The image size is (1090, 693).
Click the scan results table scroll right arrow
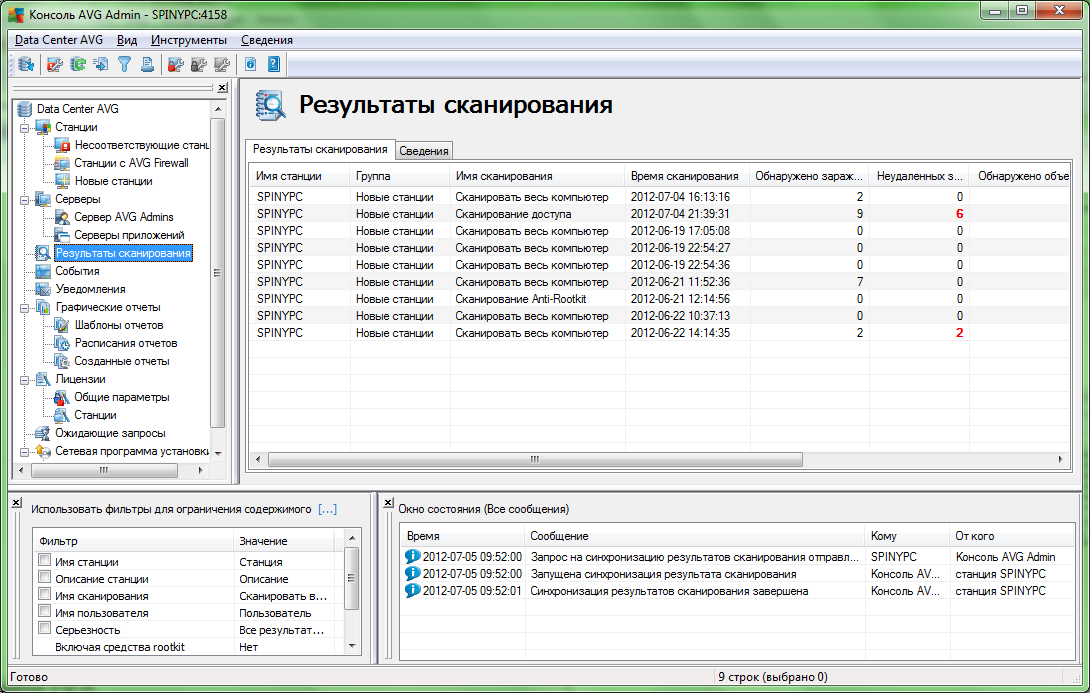[1061, 459]
